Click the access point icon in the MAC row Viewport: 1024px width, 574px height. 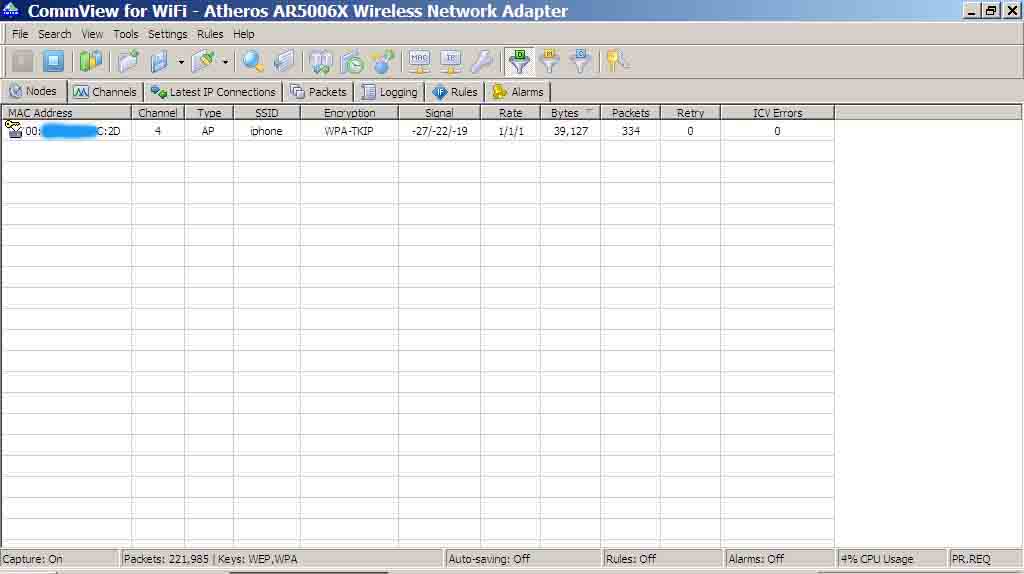tap(14, 129)
